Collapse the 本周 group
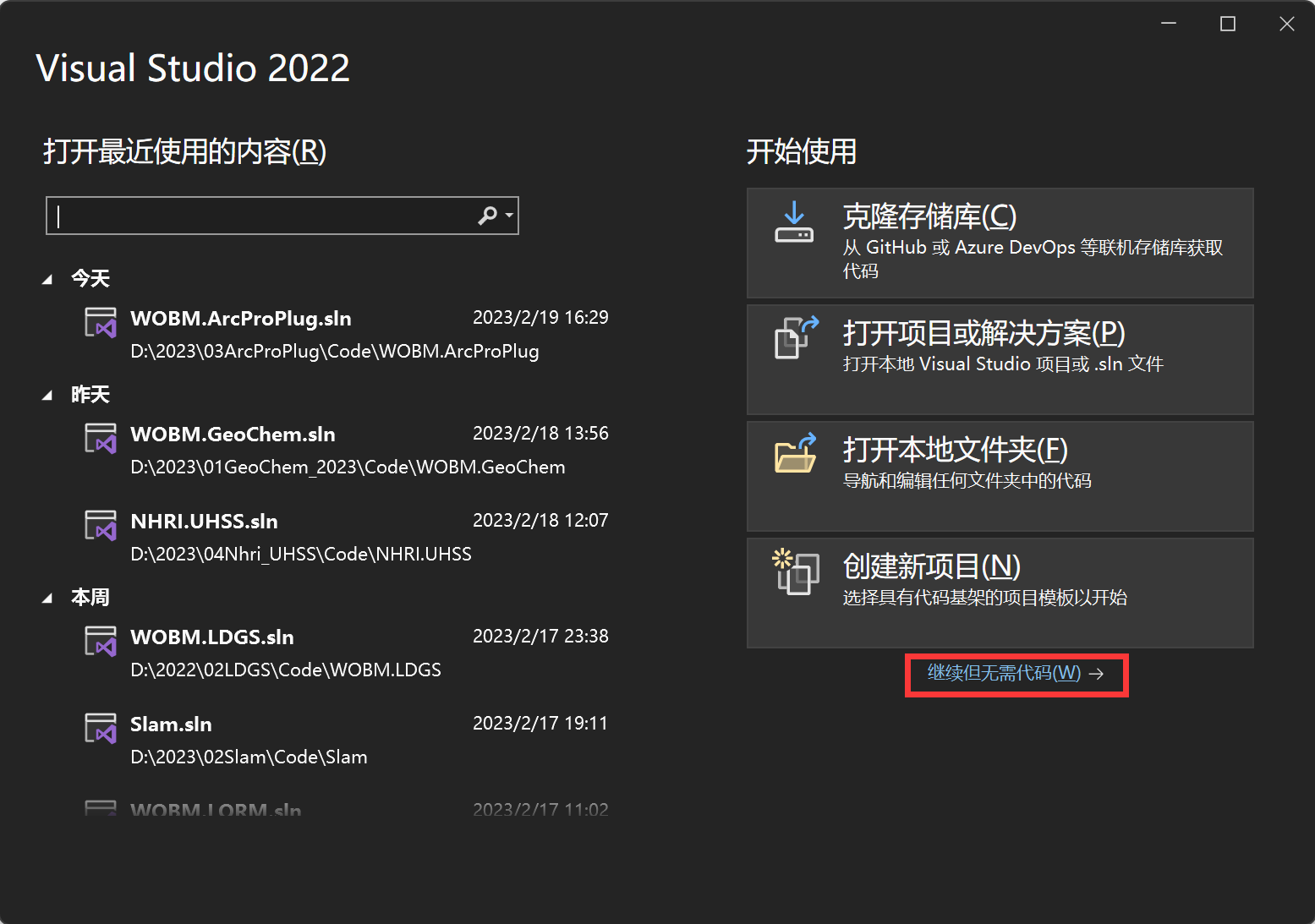Viewport: 1315px width, 924px height. click(47, 598)
